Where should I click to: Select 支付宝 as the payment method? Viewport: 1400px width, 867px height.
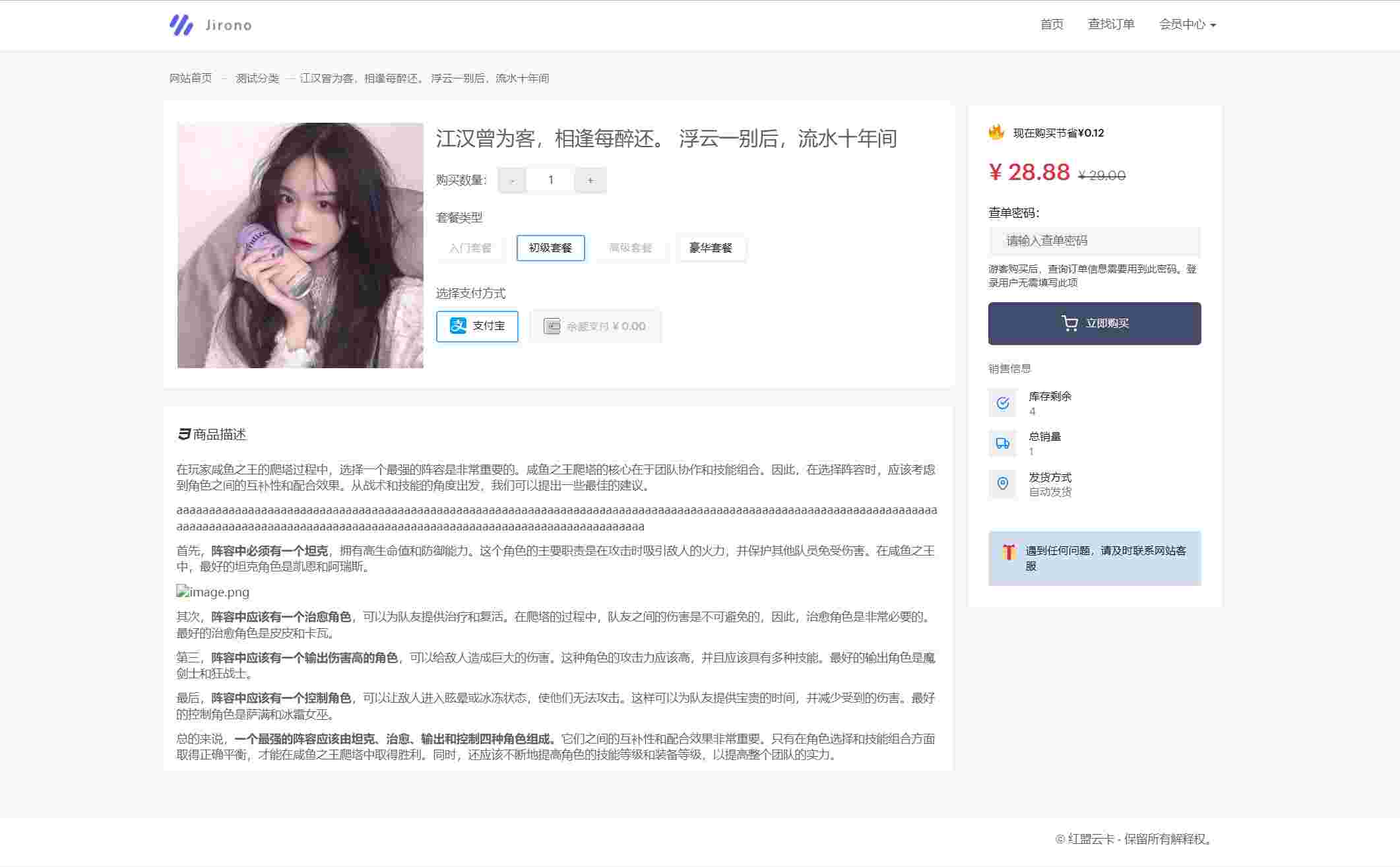click(x=477, y=326)
